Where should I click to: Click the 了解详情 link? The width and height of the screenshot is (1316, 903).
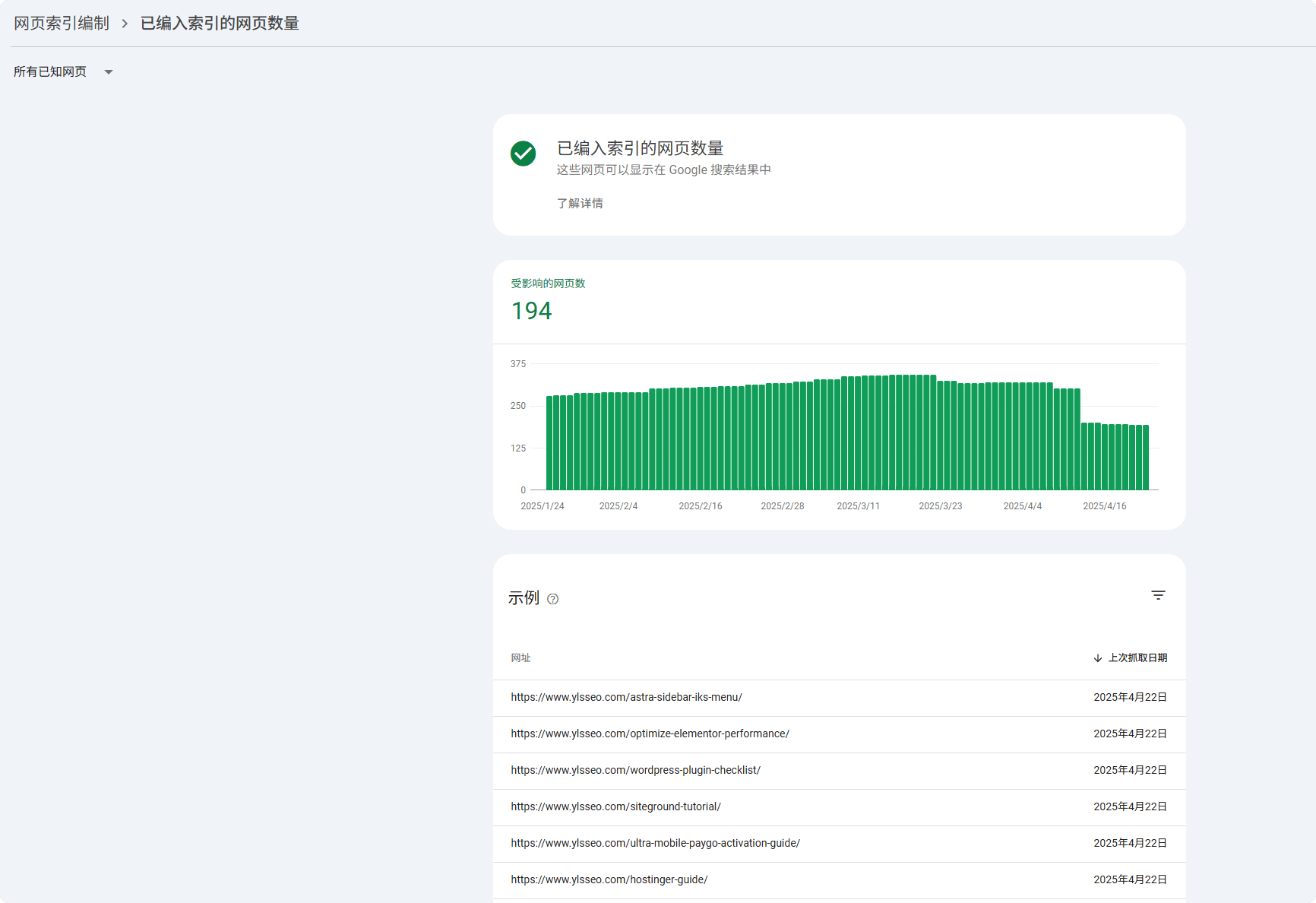click(x=580, y=203)
